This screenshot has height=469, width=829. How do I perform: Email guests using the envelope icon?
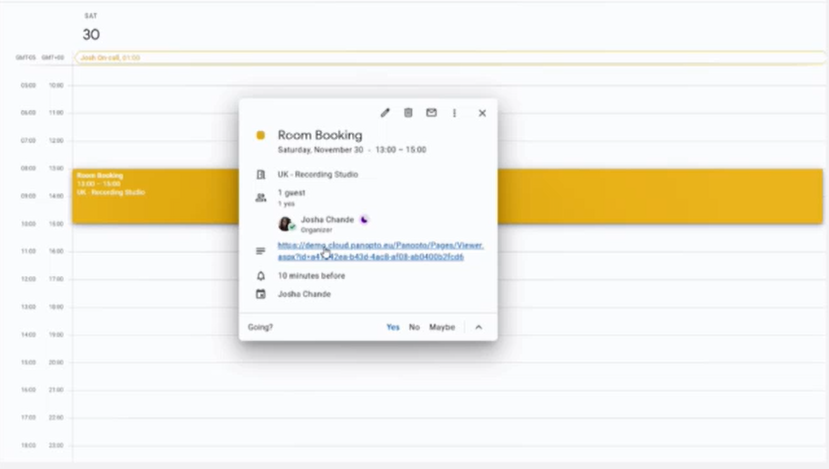[431, 113]
